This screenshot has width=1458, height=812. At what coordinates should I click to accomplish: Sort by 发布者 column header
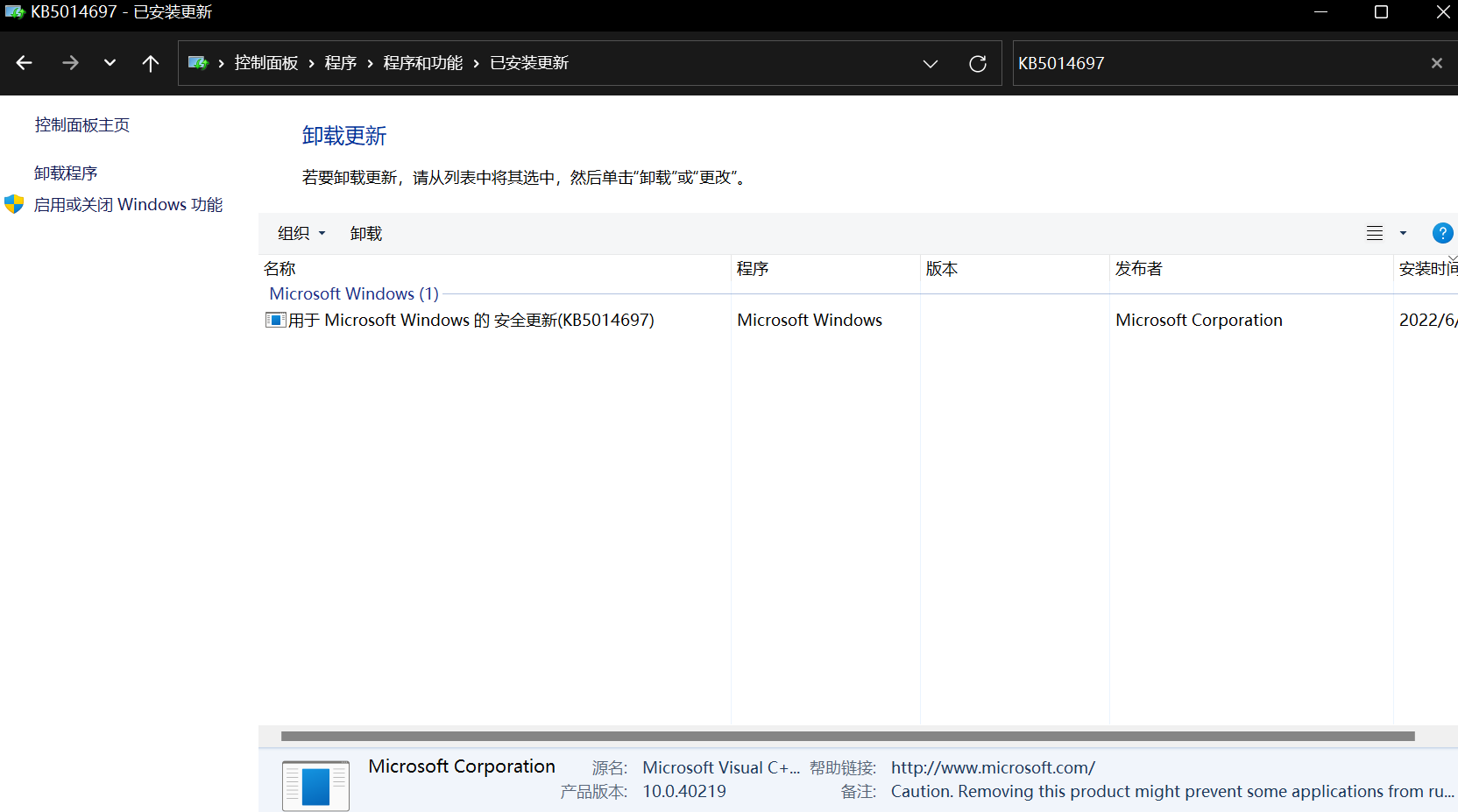[1251, 269]
